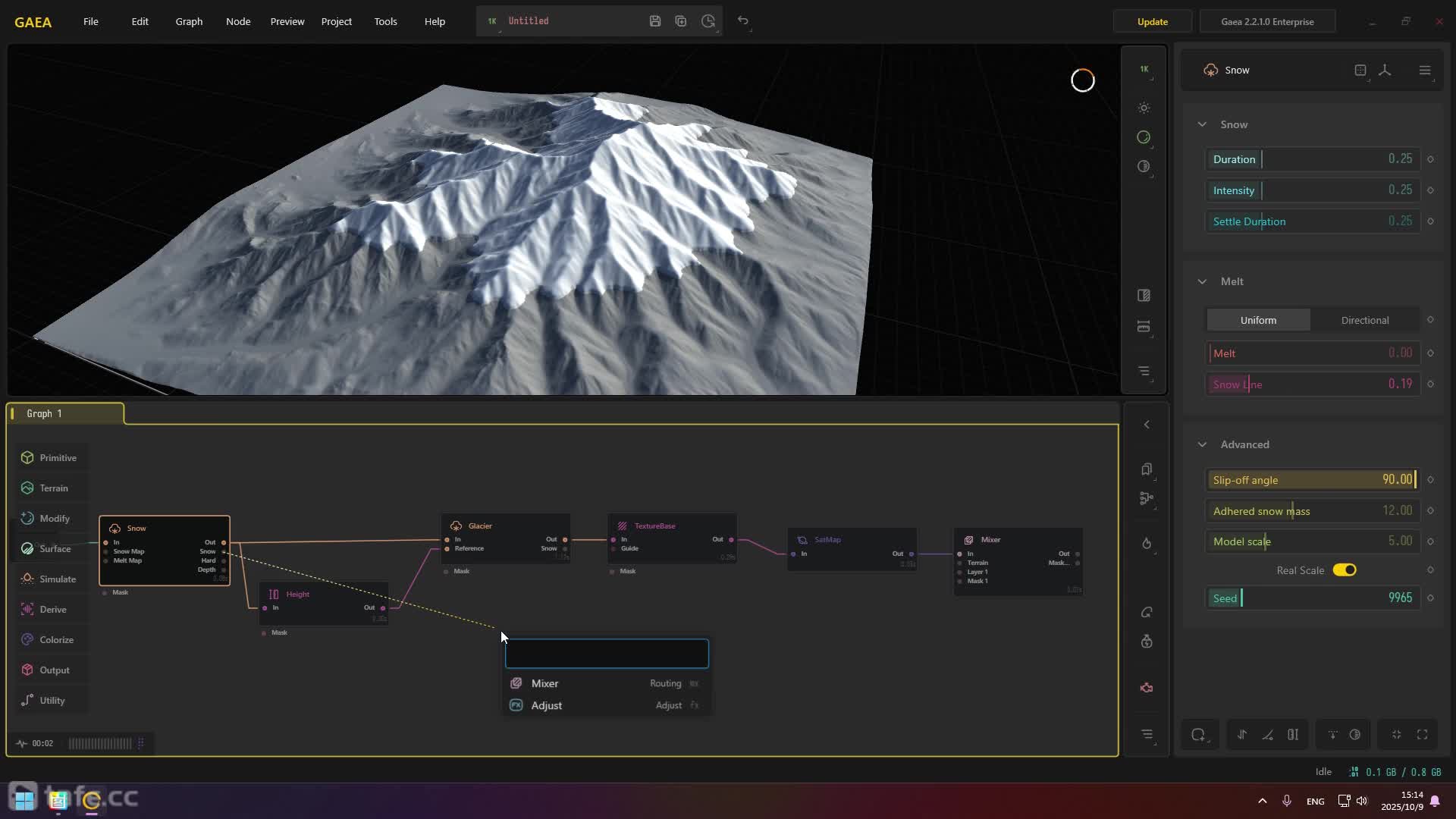
Task: Click the Update button
Action: (x=1152, y=21)
